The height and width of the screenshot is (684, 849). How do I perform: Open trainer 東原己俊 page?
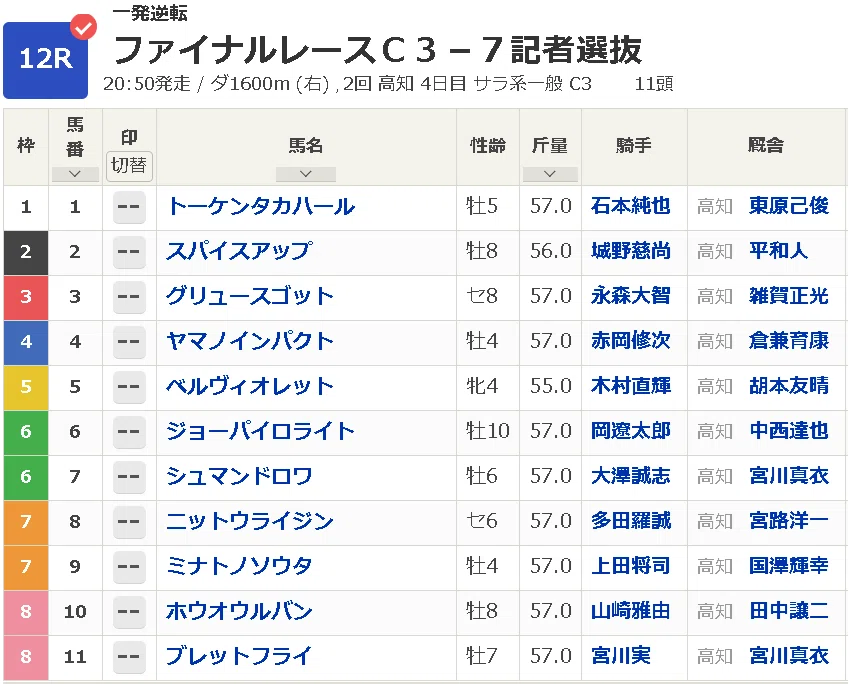click(789, 206)
